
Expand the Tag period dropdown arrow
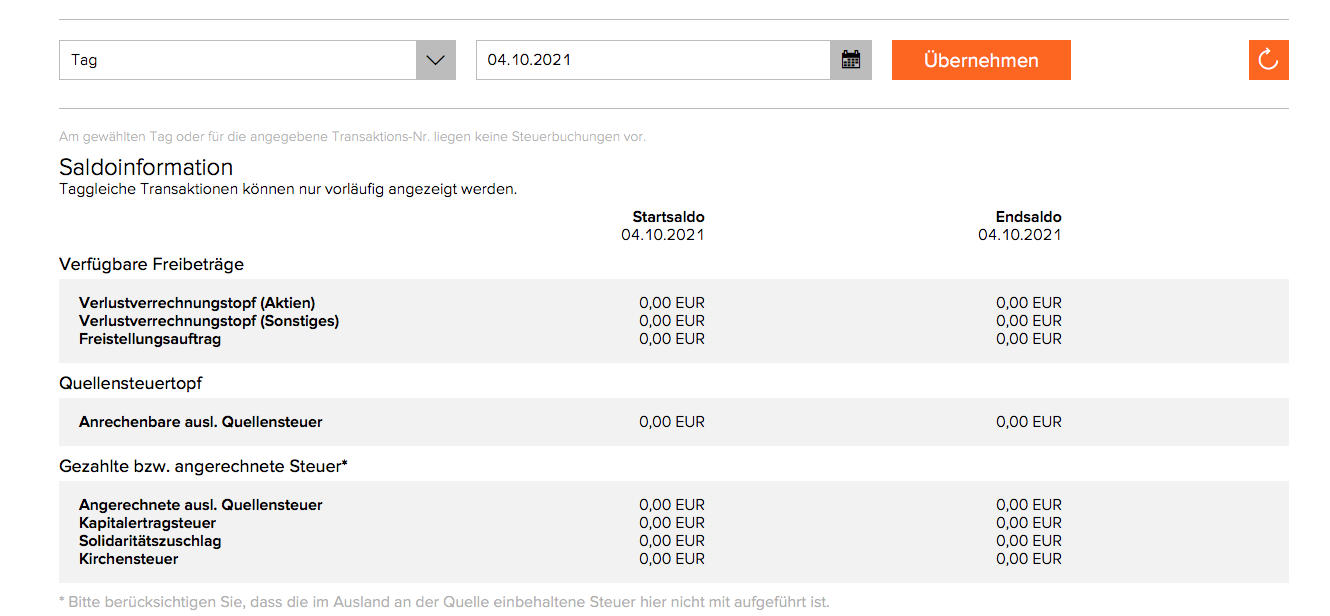tap(435, 60)
